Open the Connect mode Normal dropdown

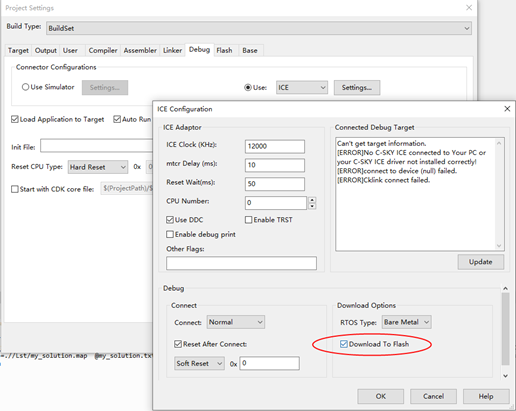tap(236, 322)
